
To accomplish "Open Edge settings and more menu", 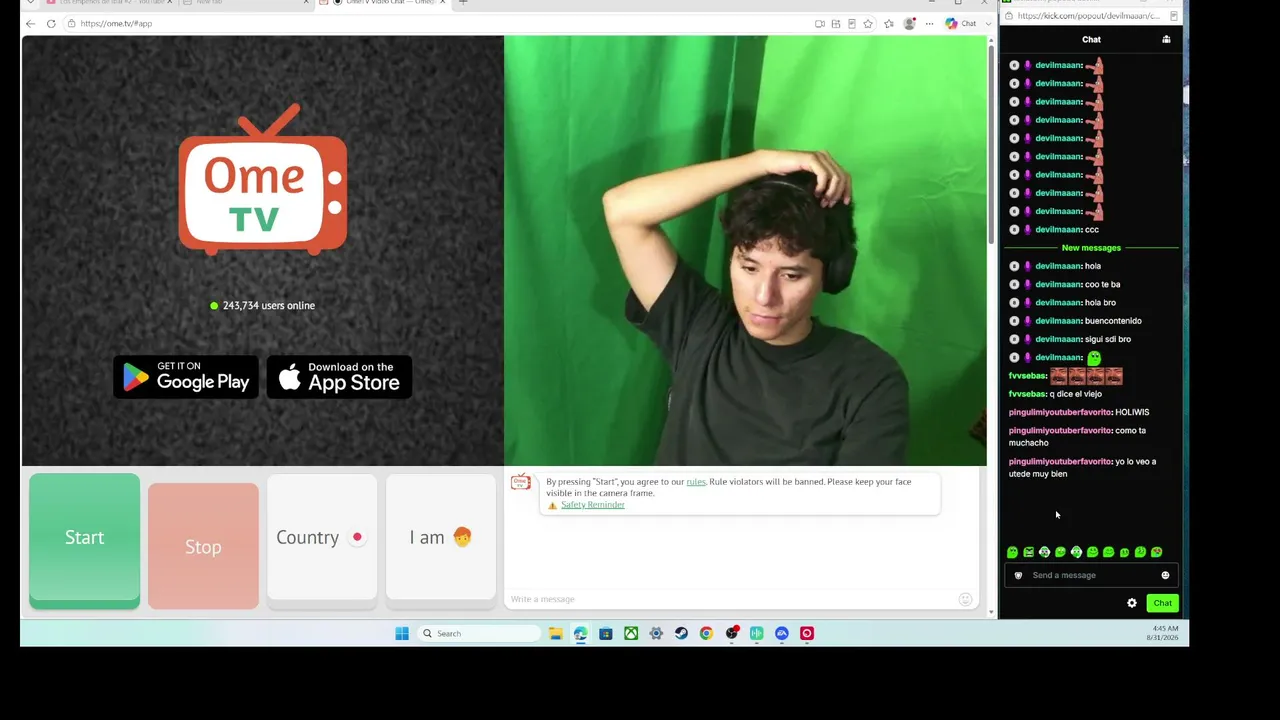I will point(929,23).
